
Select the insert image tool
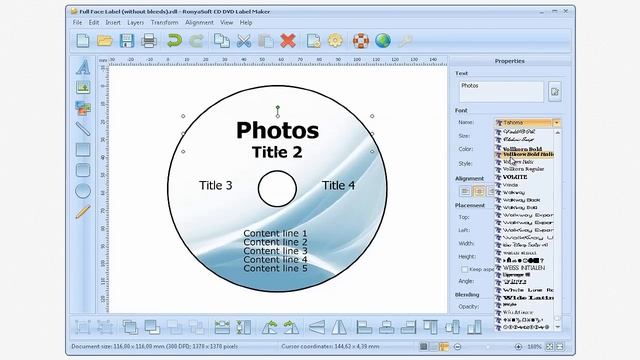point(83,87)
